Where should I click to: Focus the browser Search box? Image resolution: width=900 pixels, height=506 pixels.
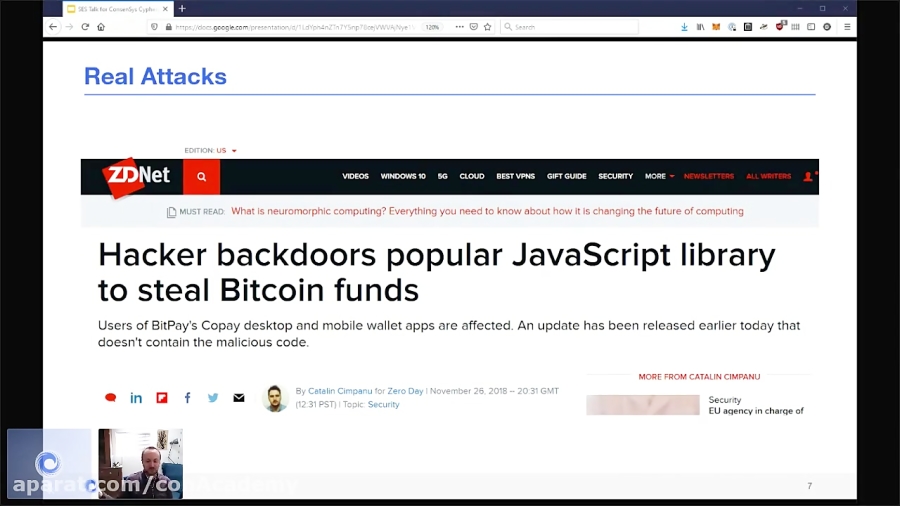(x=569, y=27)
